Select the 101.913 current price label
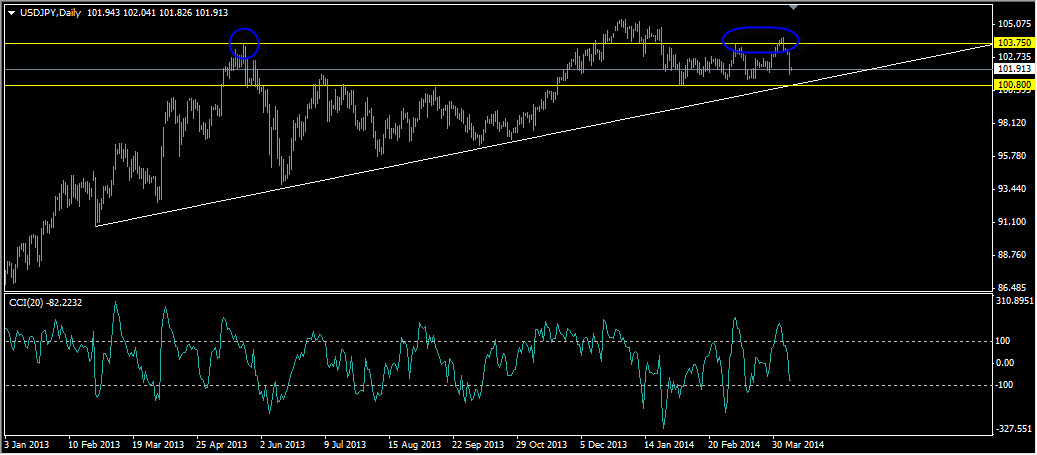 click(x=1014, y=69)
